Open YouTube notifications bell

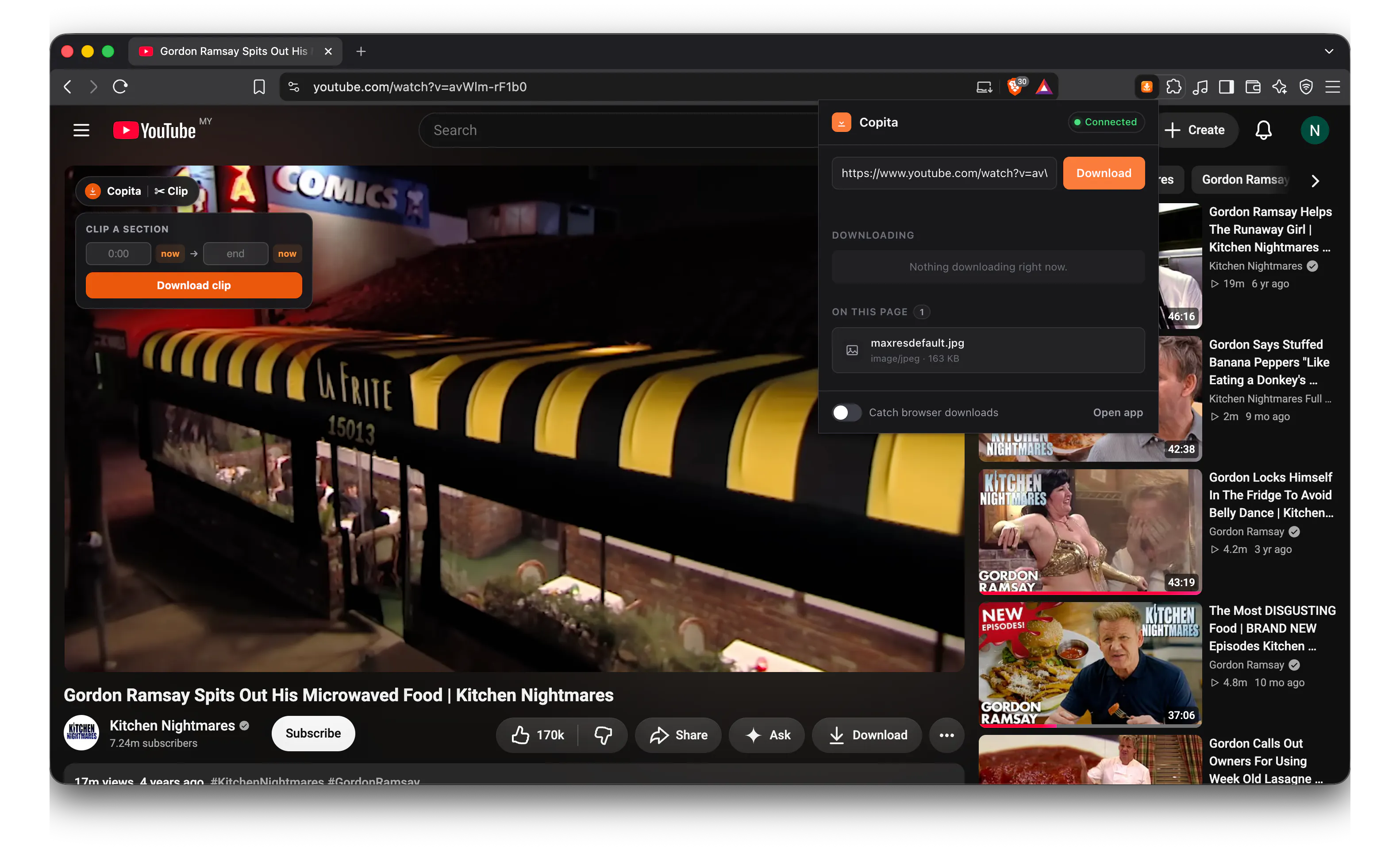click(1263, 130)
